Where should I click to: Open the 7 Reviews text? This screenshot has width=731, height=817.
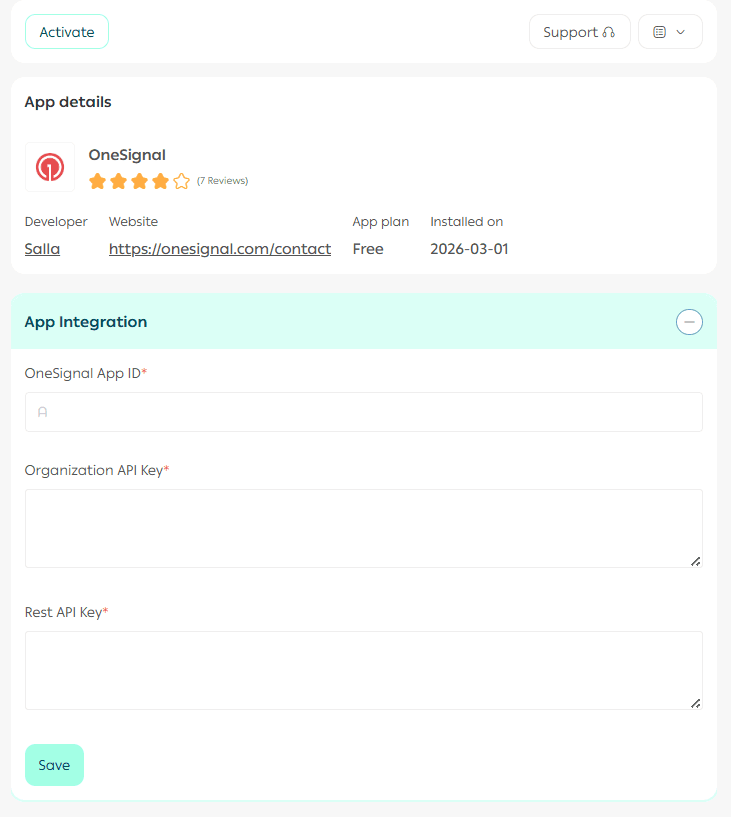click(x=222, y=181)
